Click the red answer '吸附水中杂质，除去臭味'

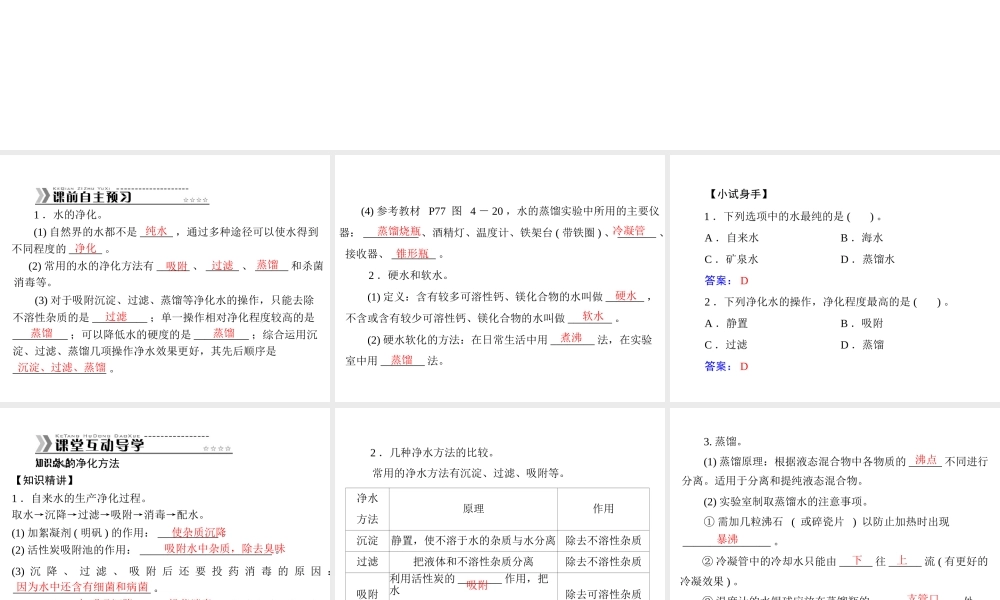[x=224, y=548]
